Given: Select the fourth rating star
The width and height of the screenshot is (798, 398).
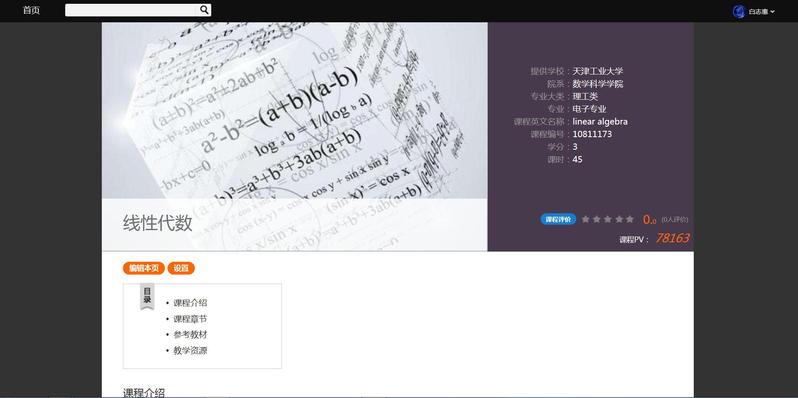Looking at the screenshot, I should 619,219.
